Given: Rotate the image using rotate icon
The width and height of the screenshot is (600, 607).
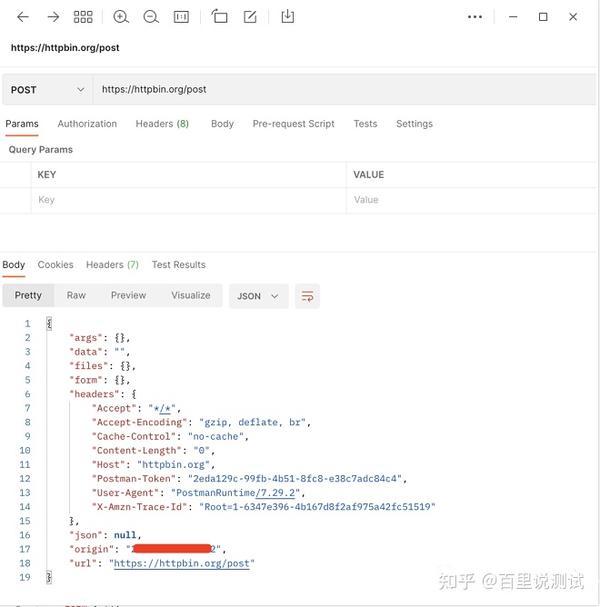Looking at the screenshot, I should (219, 17).
